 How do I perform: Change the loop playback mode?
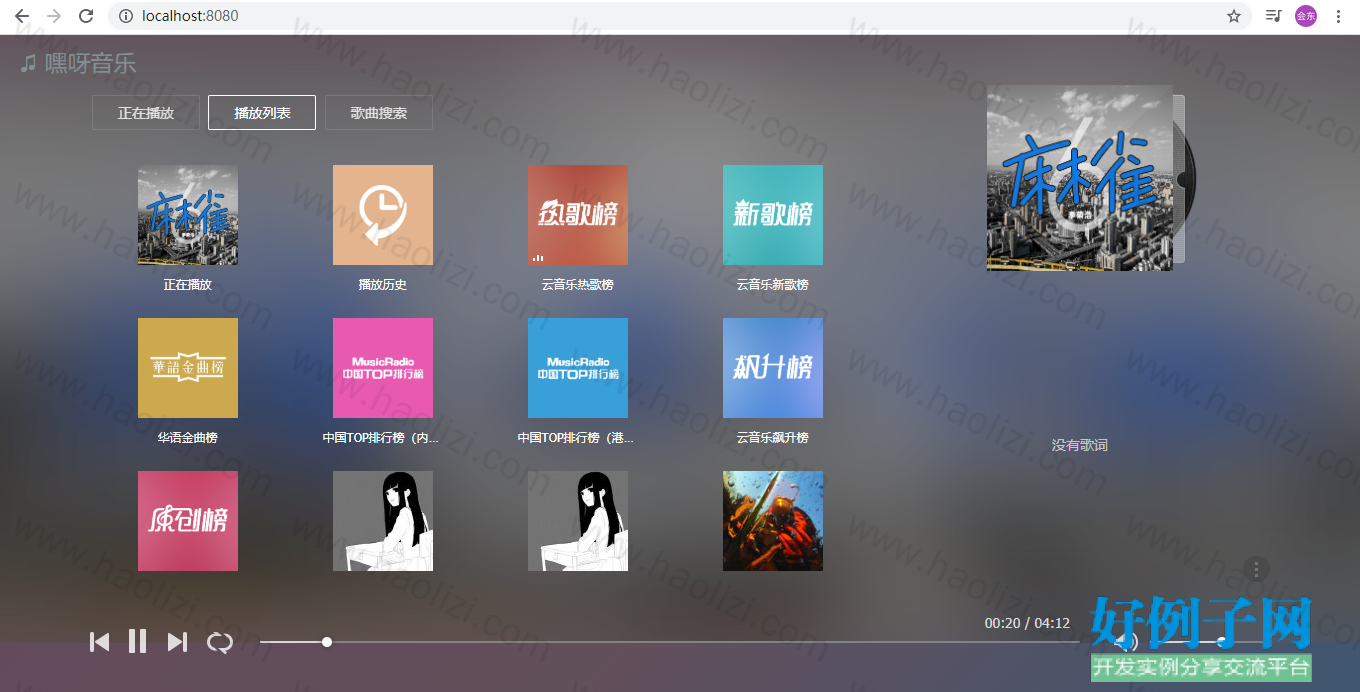click(220, 642)
